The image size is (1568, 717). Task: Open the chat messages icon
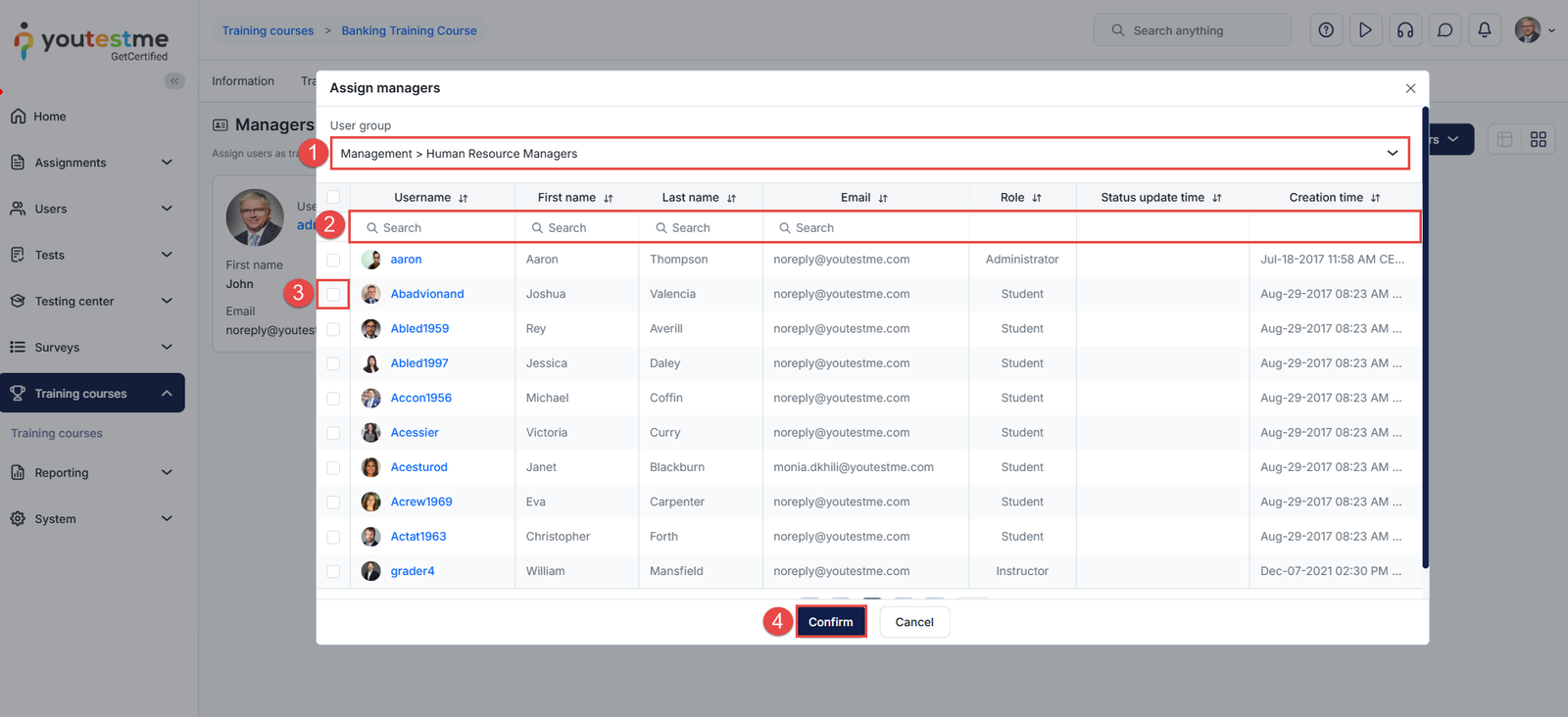[x=1445, y=30]
